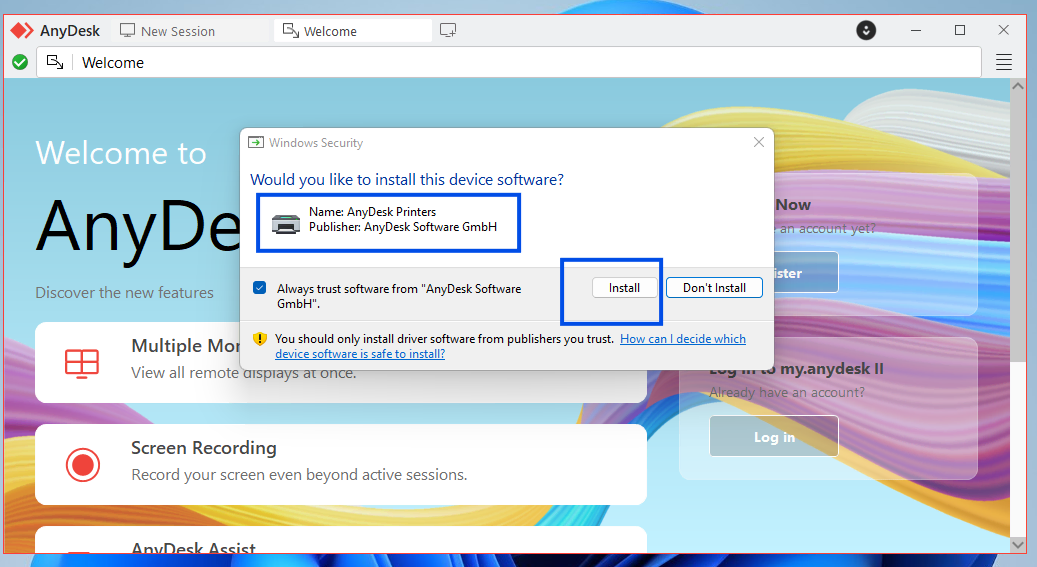Viewport: 1037px width, 567px height.
Task: Click the AnyDesk Printers printer icon
Action: (x=286, y=224)
